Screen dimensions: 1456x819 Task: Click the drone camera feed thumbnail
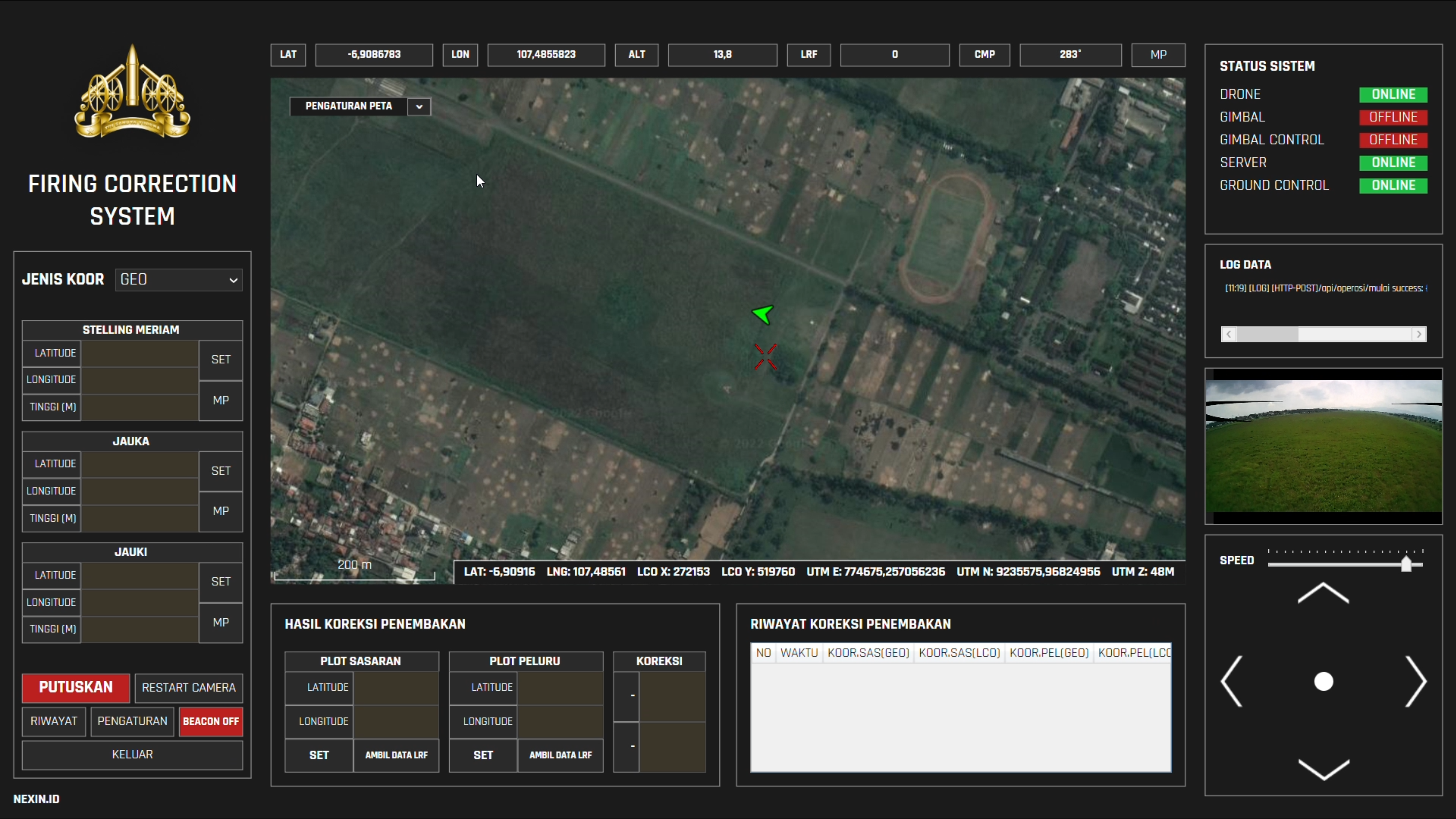point(1323,446)
